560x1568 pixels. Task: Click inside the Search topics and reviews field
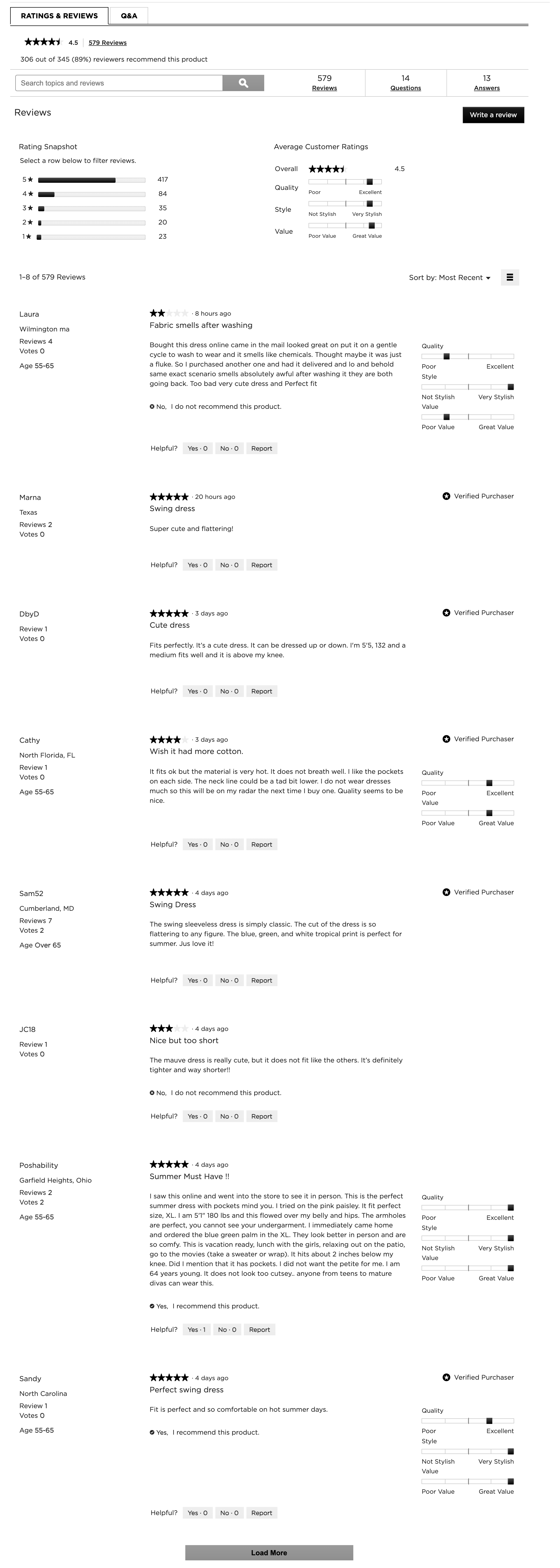click(119, 83)
